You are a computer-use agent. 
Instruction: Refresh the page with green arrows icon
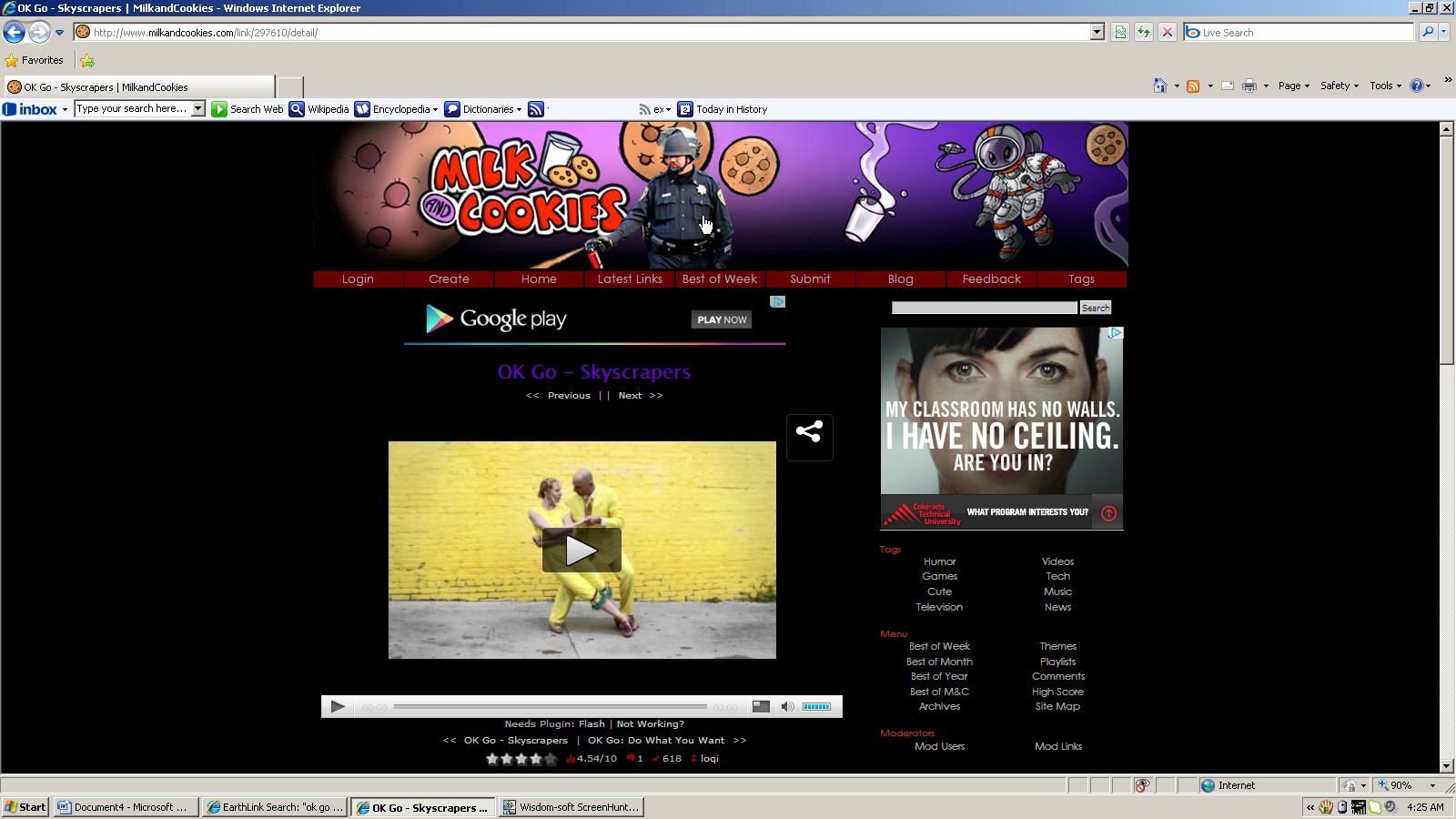[x=1144, y=32]
